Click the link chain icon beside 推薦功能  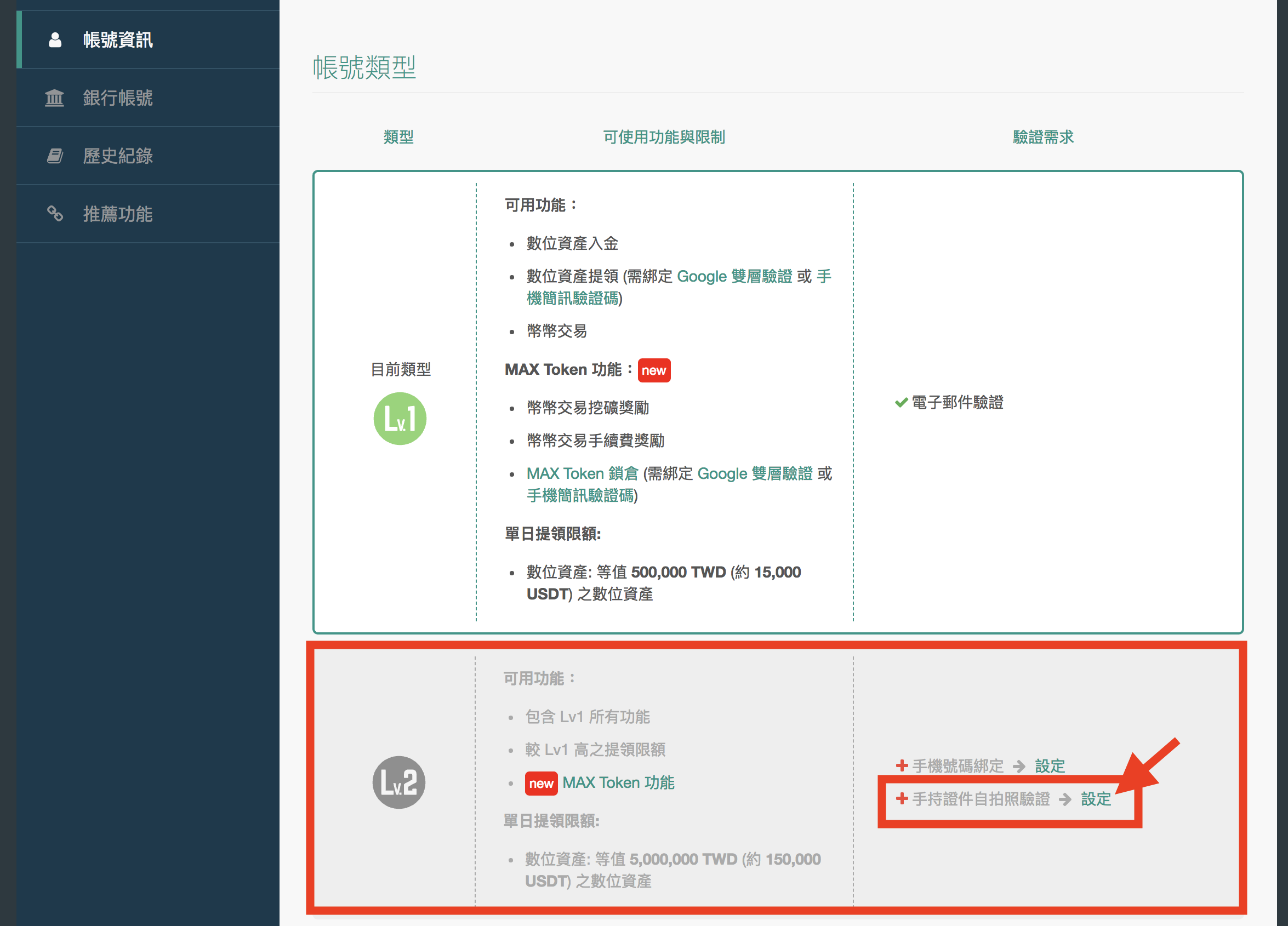coord(54,214)
